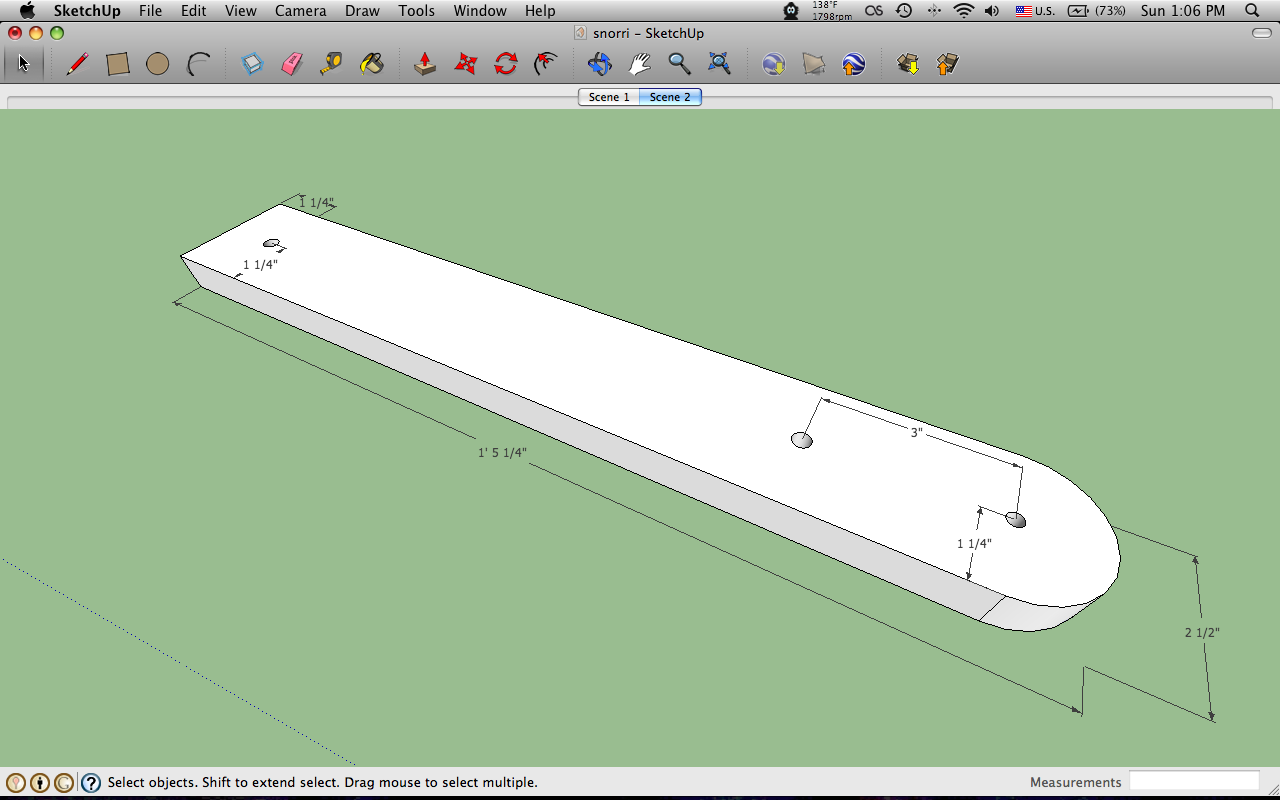Switch to the Scene 1 tab
The image size is (1280, 800).
(609, 97)
